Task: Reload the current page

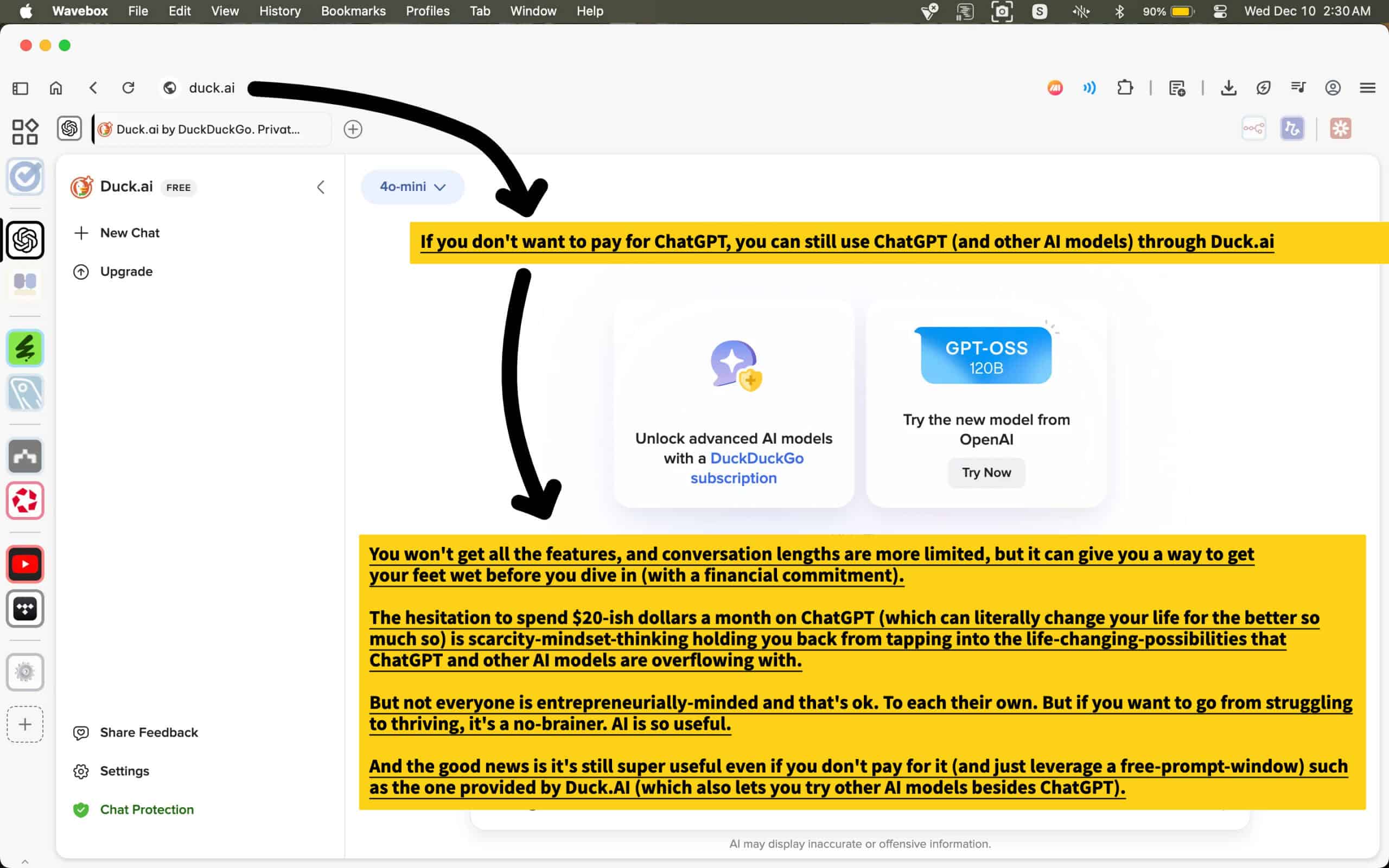Action: [x=128, y=88]
